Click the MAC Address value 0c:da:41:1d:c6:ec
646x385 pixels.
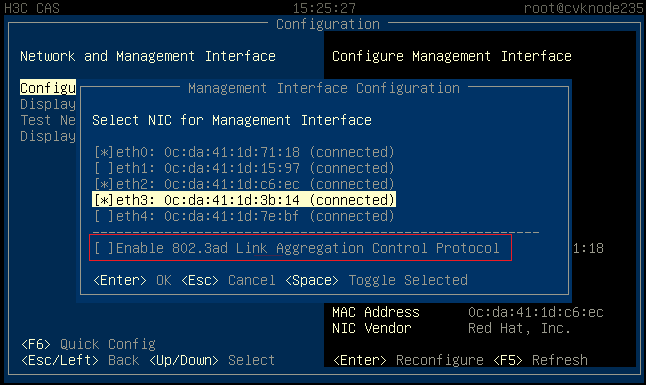[x=536, y=312]
